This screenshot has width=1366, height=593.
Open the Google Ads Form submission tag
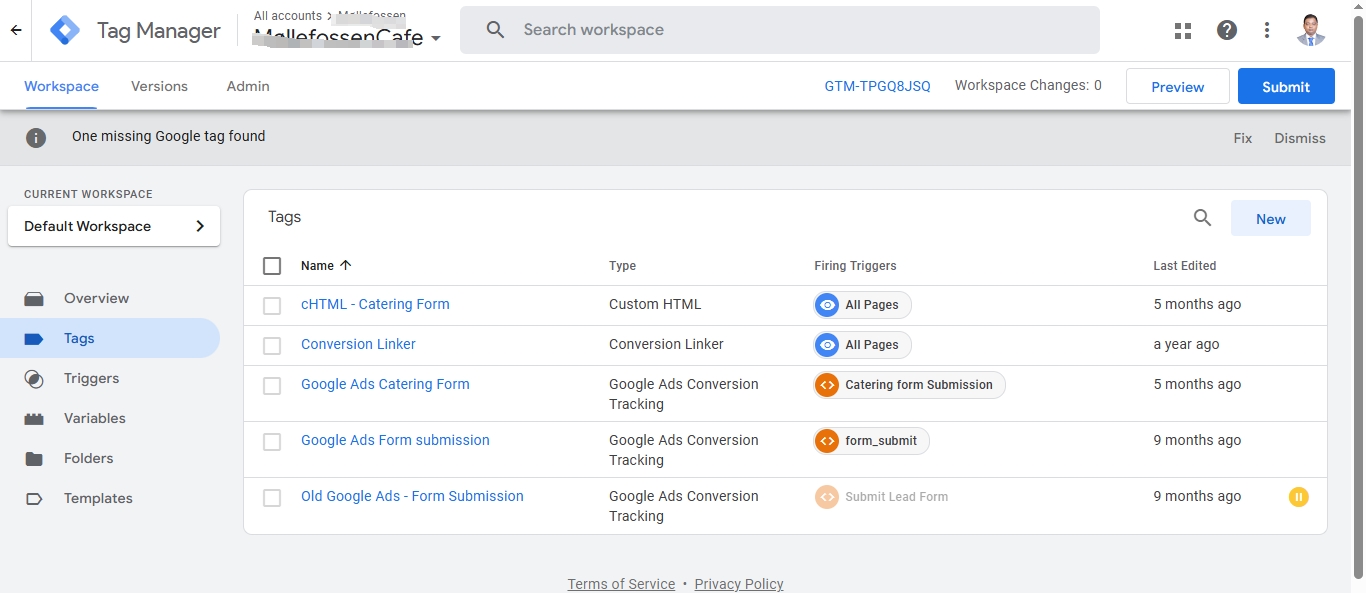(x=395, y=440)
